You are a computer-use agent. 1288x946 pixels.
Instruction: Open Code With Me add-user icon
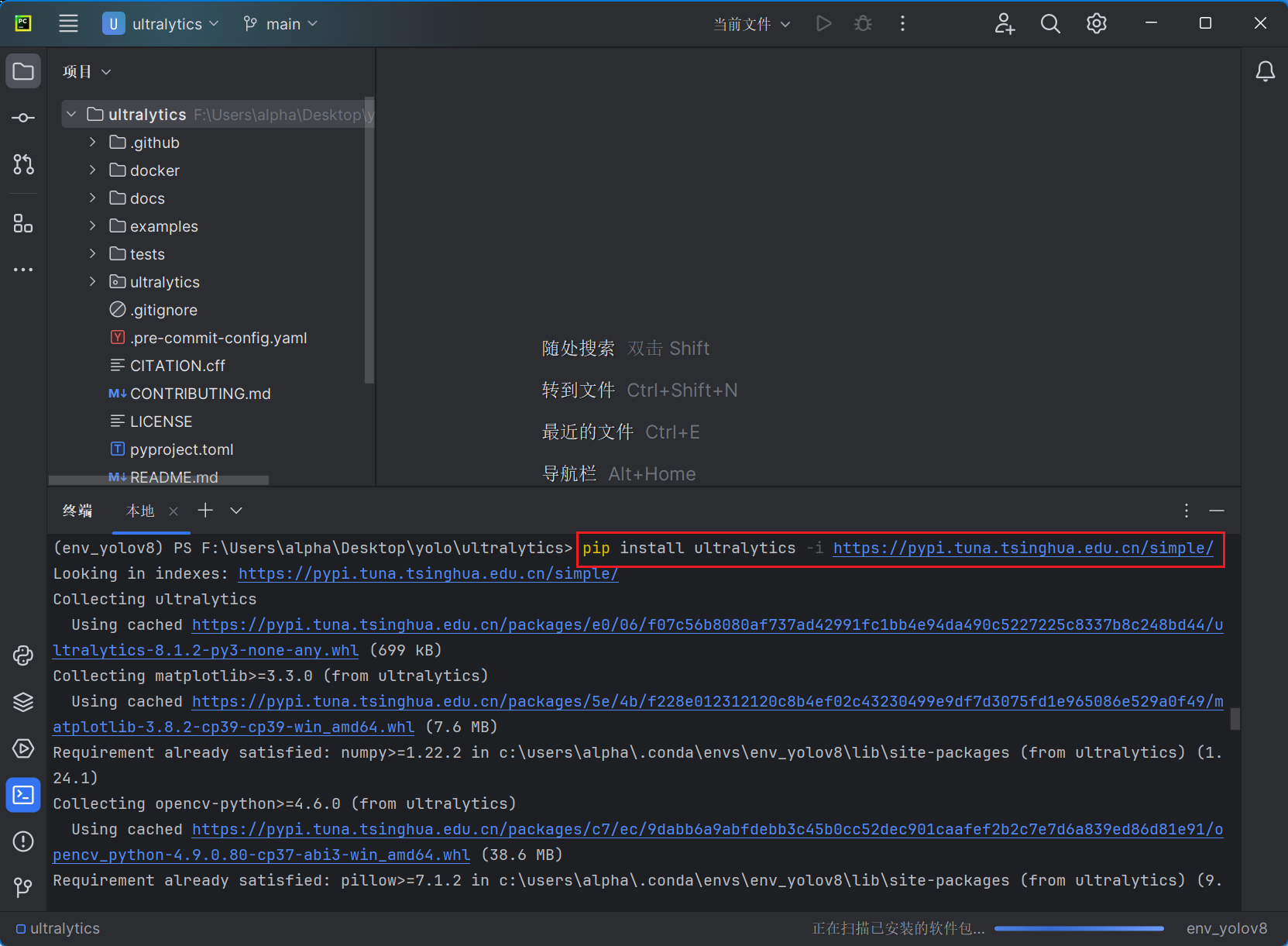coord(1005,23)
